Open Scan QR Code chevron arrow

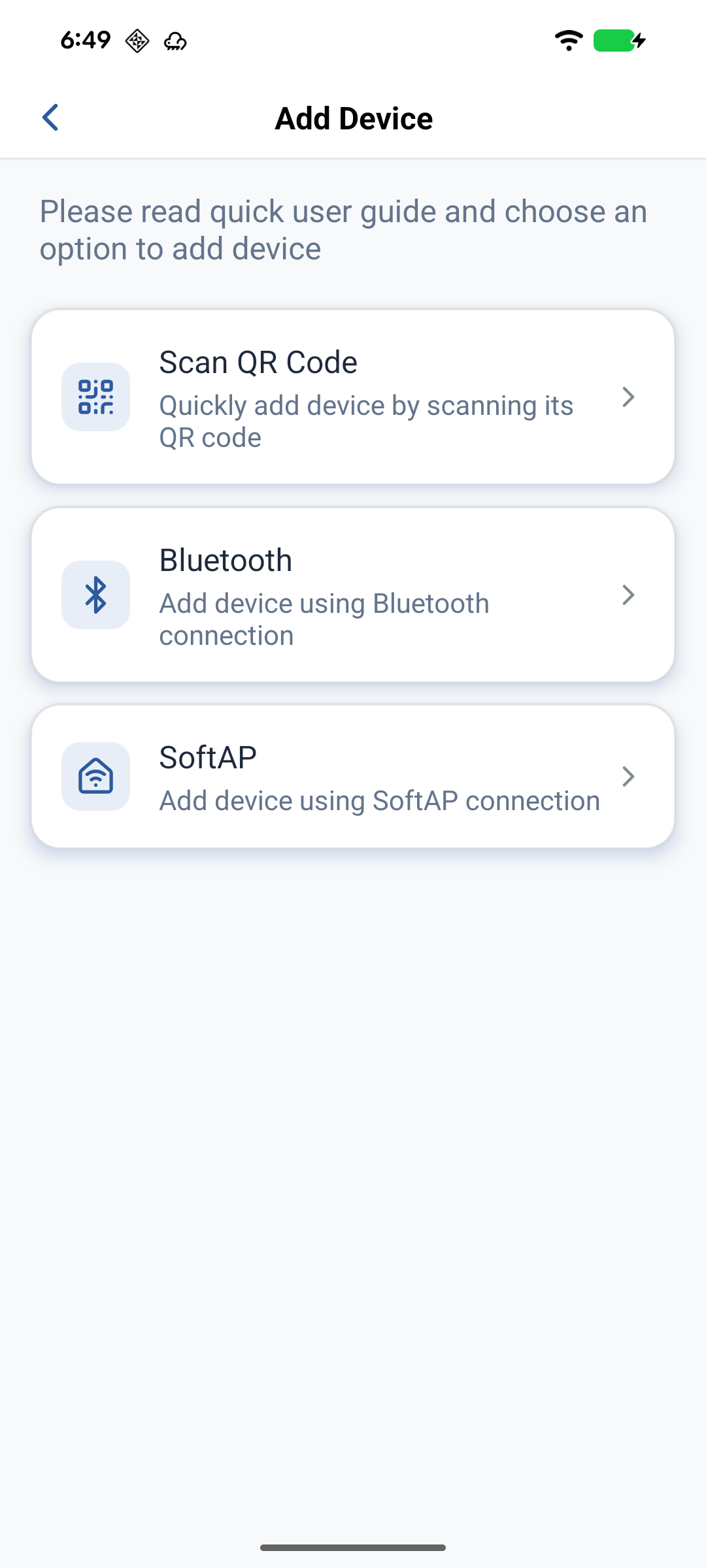[x=628, y=397]
